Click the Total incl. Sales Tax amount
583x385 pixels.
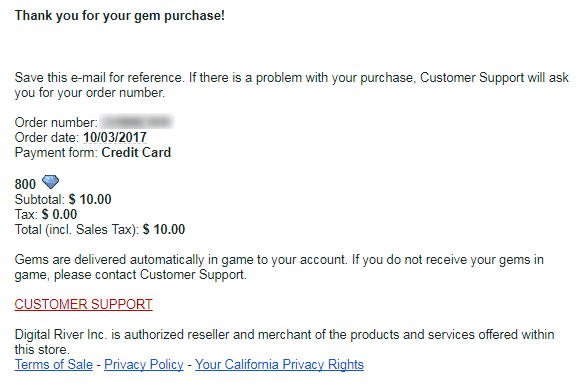tap(164, 230)
